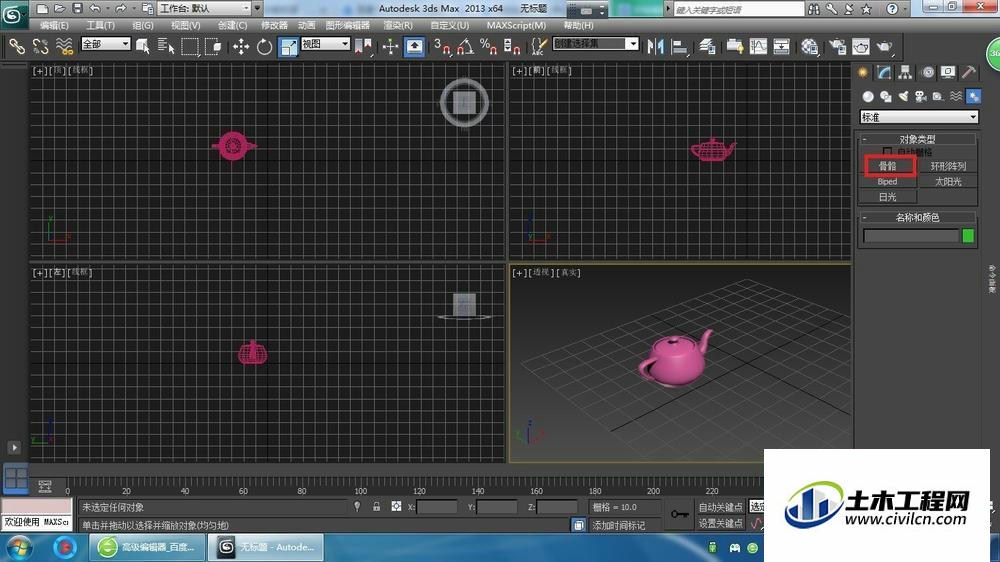Viewport: 1000px width, 562px height.
Task: Switch to the Hierarchy panel tab
Action: point(905,72)
